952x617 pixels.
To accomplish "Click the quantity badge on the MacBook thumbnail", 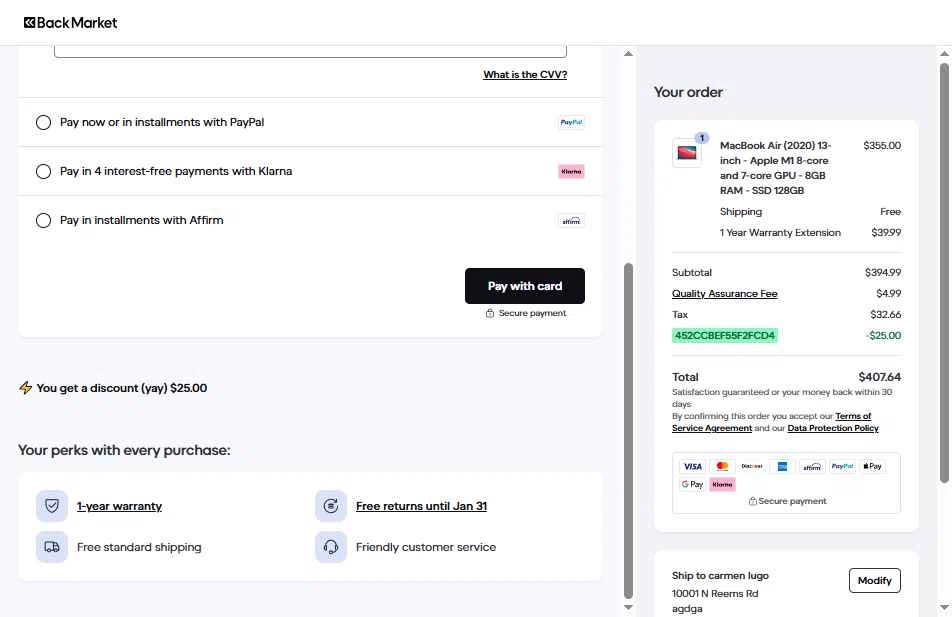I will [702, 138].
